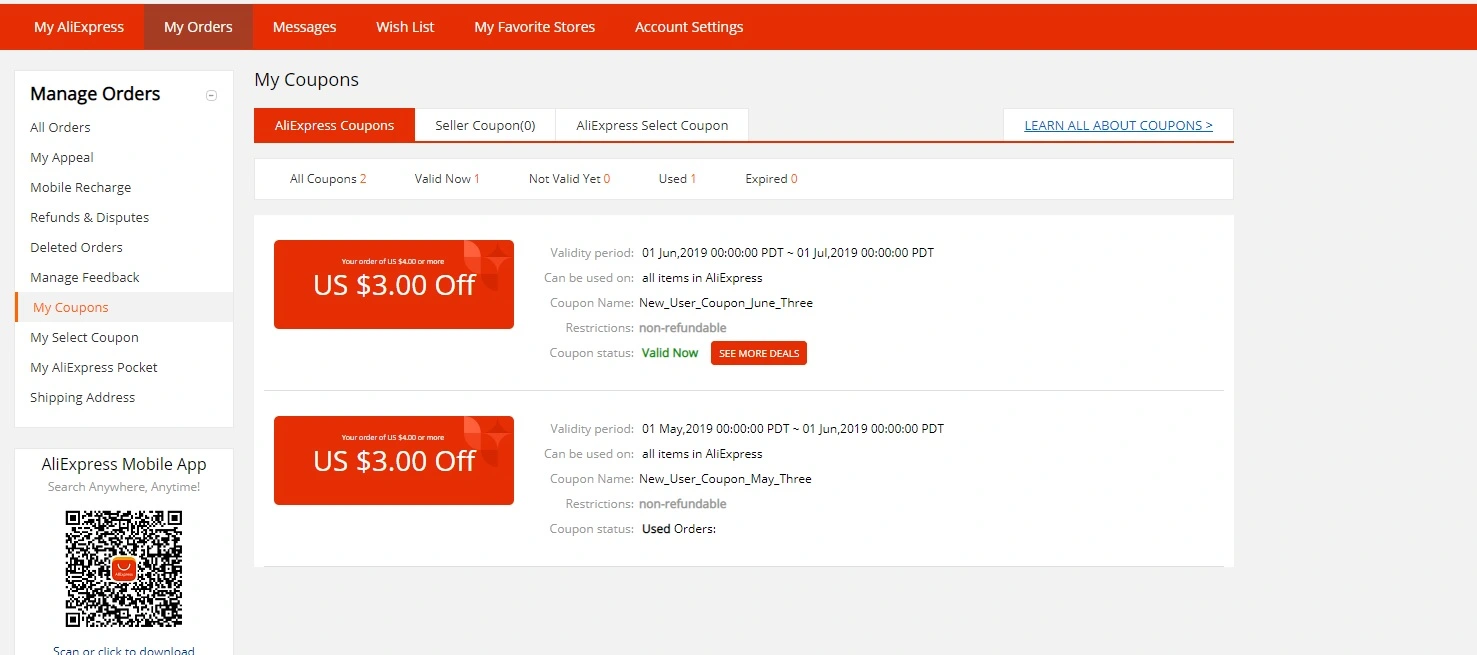Go to Wish List in top navigation

click(x=405, y=27)
